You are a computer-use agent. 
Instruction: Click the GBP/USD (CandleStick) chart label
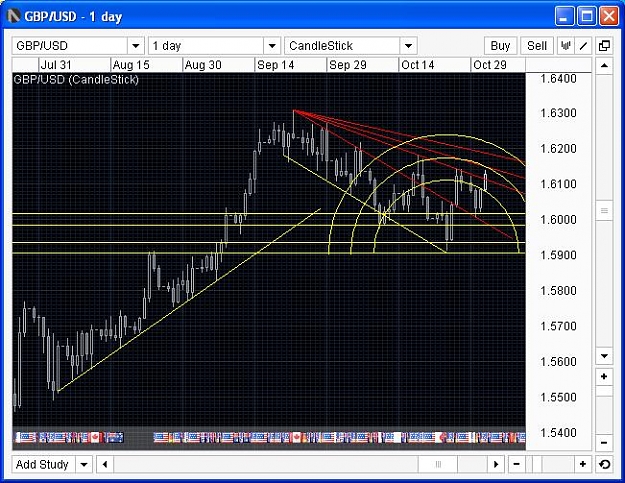(x=76, y=80)
